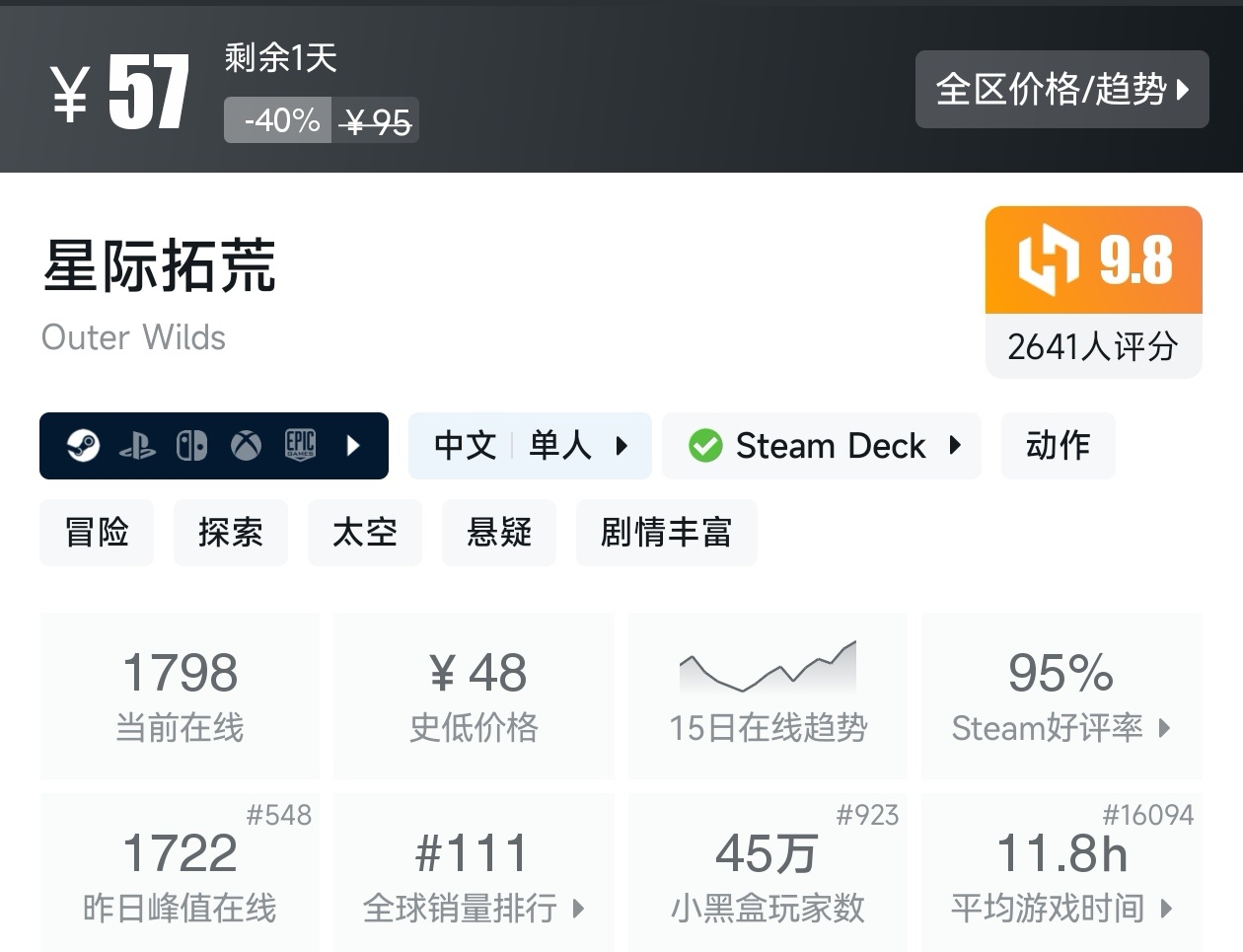Click the Xiaoheihe logo in the 9.8 score badge
1243x952 pixels.
[1047, 259]
